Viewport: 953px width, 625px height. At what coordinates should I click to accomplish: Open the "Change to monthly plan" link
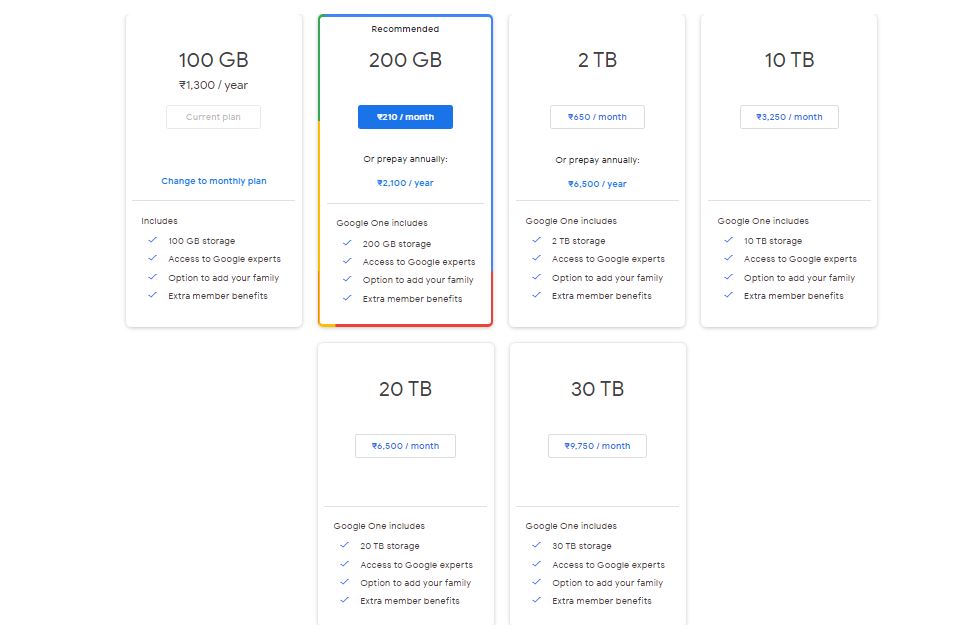tap(213, 181)
